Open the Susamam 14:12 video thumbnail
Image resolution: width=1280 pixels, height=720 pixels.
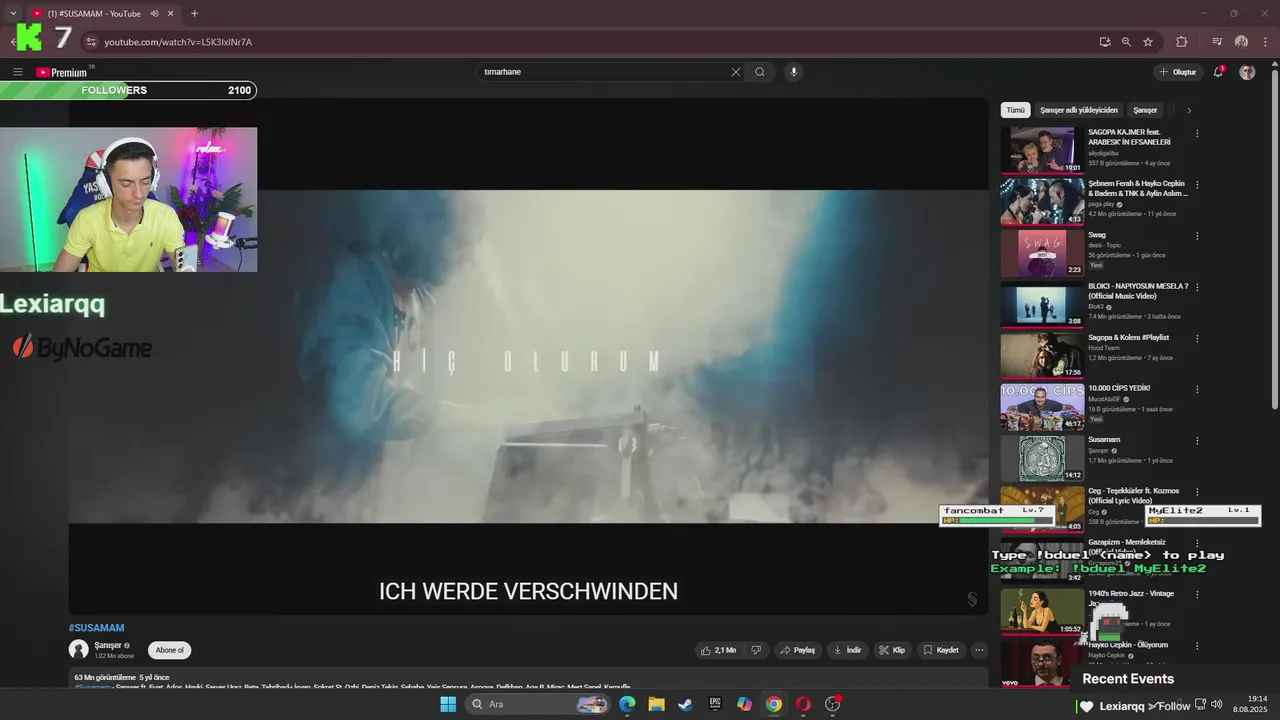click(1042, 458)
